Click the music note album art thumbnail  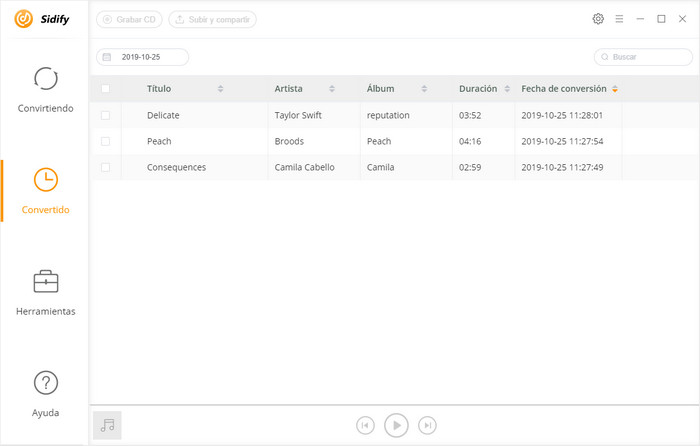pyautogui.click(x=107, y=425)
